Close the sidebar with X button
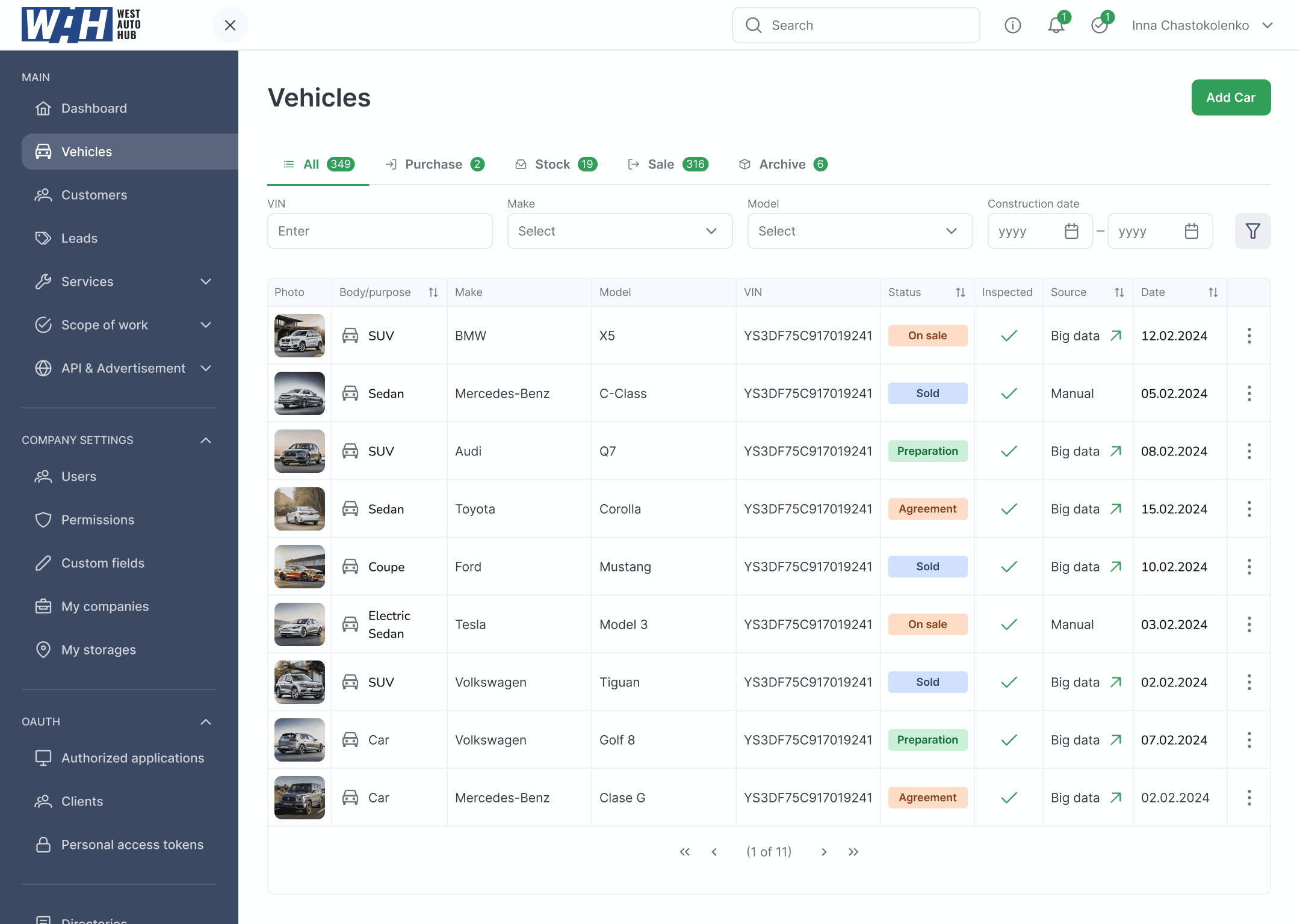Viewport: 1300px width, 924px height. click(230, 25)
